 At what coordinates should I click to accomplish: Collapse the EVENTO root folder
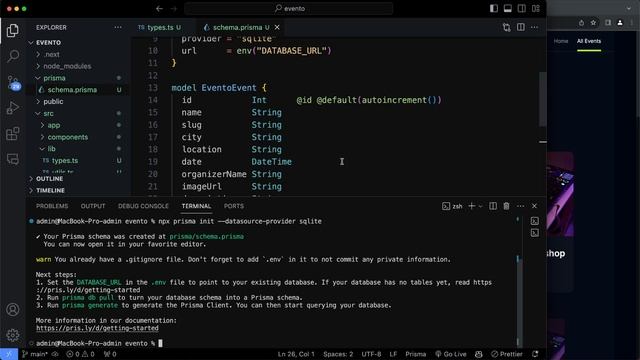pos(48,42)
